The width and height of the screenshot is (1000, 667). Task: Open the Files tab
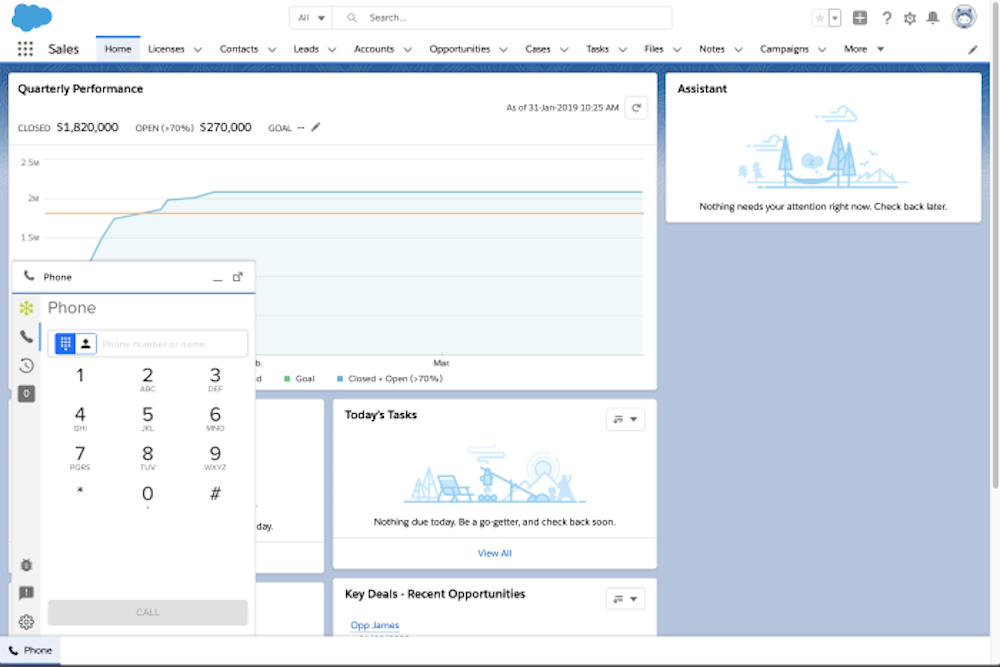click(x=653, y=49)
